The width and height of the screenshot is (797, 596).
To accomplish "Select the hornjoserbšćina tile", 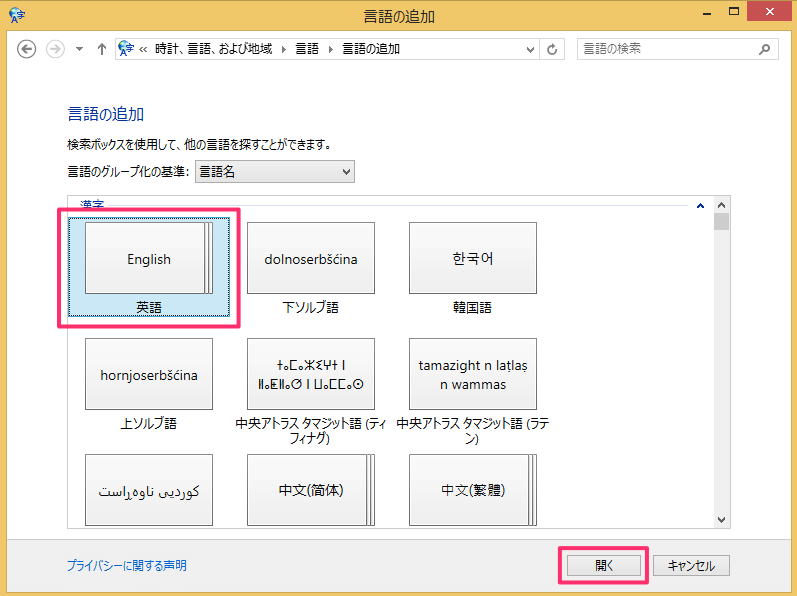I will coord(149,374).
